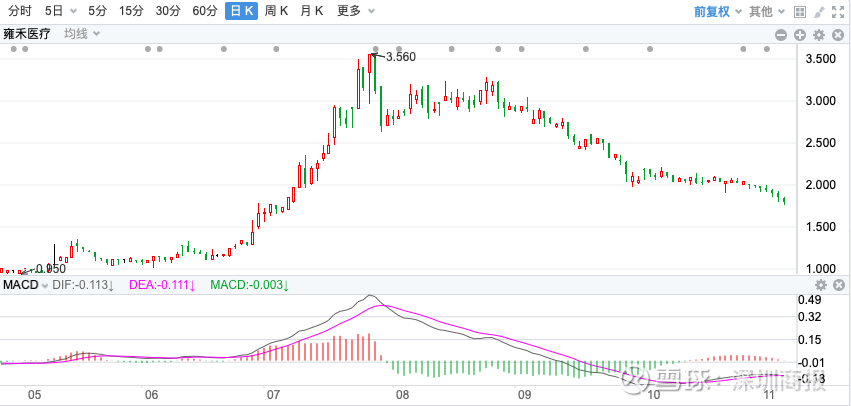
Task: Switch to 分时 intraday tab
Action: coord(20,12)
